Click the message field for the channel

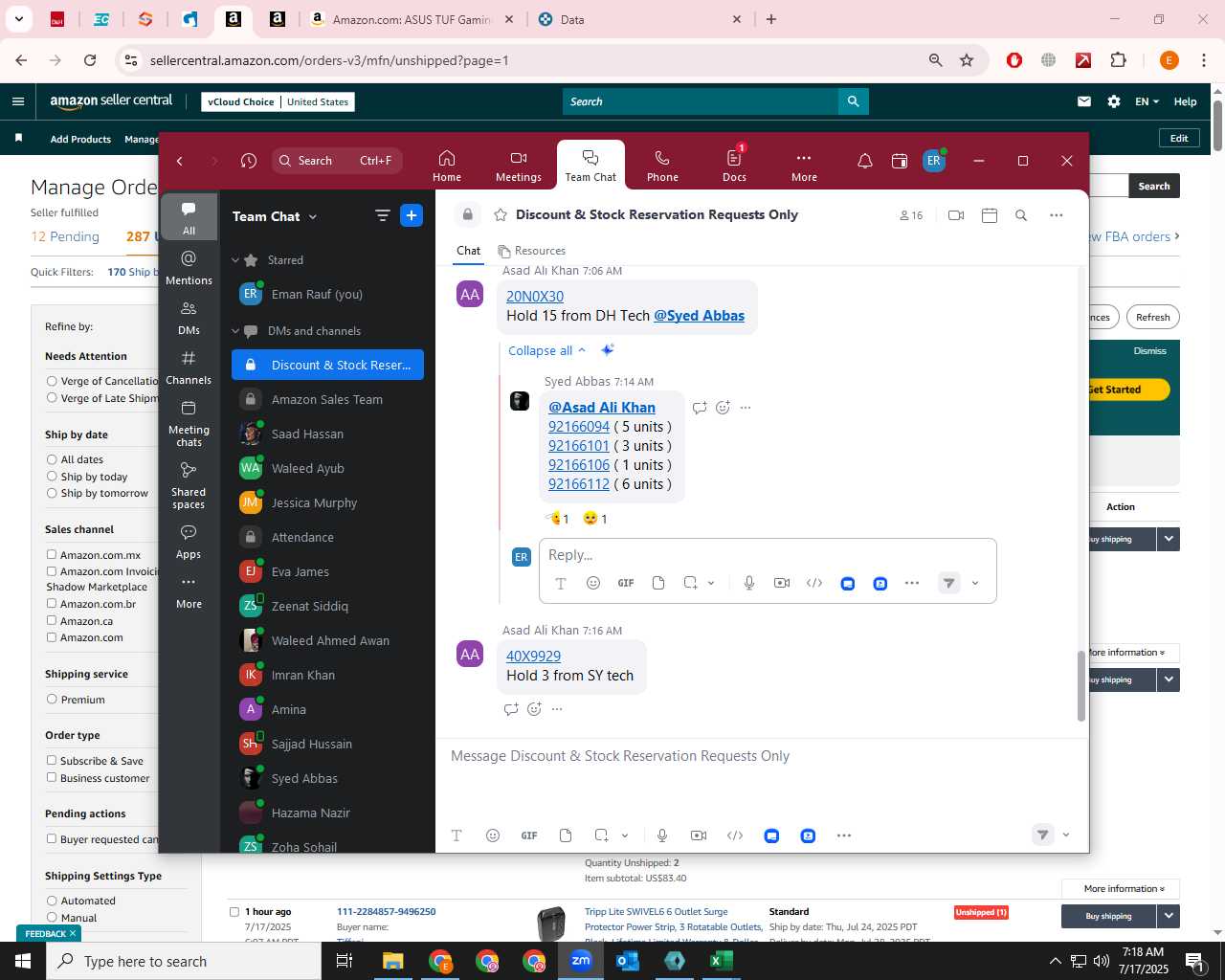coord(761,756)
